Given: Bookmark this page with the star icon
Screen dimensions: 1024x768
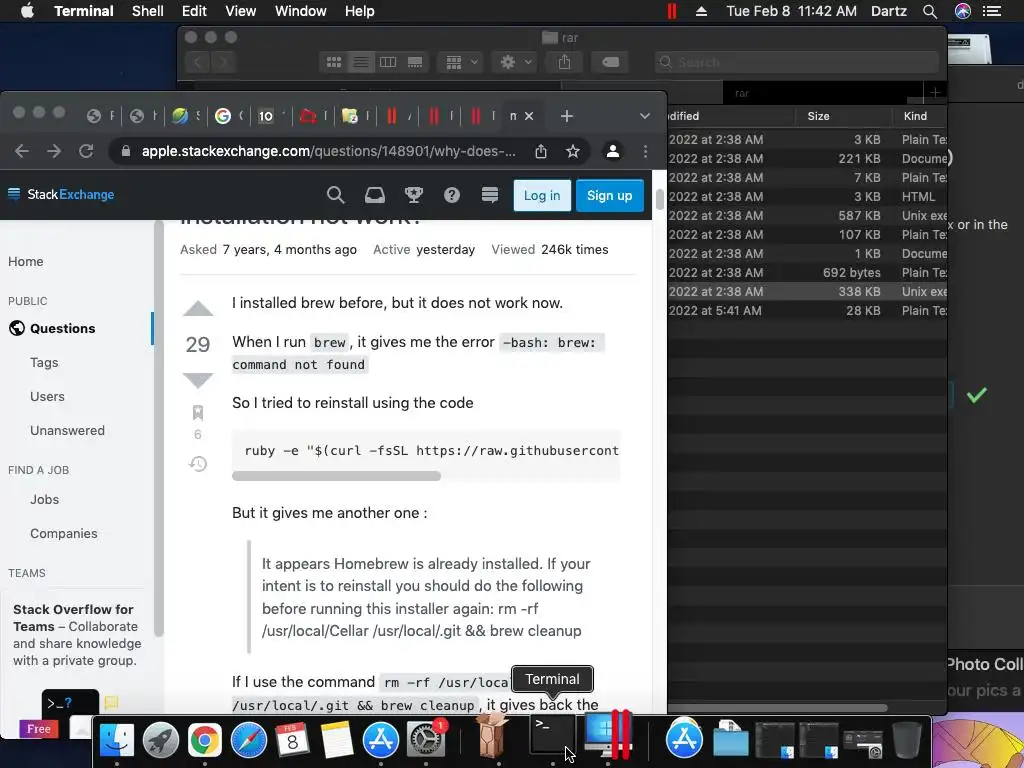Looking at the screenshot, I should coord(573,152).
